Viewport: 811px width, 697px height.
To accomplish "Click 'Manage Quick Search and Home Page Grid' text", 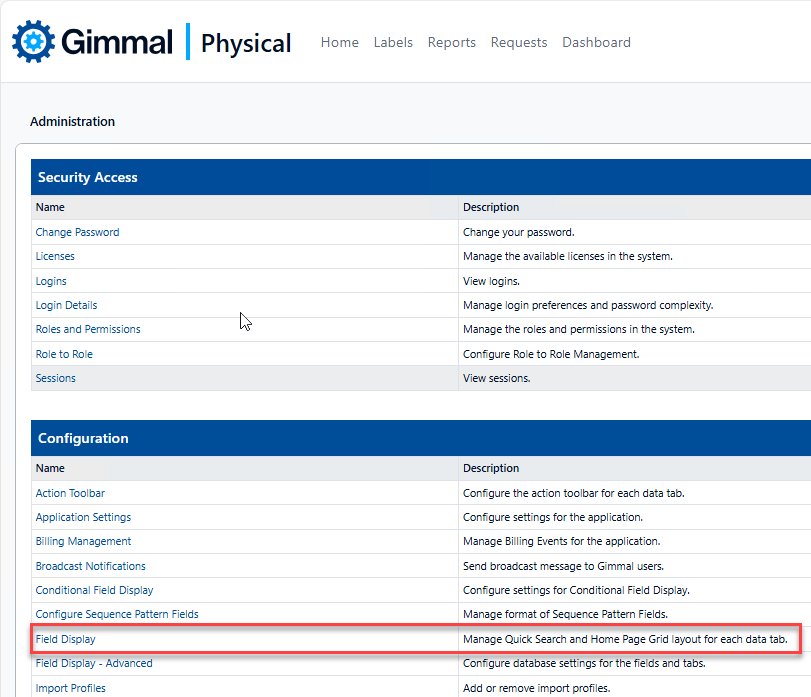I will tap(625, 639).
